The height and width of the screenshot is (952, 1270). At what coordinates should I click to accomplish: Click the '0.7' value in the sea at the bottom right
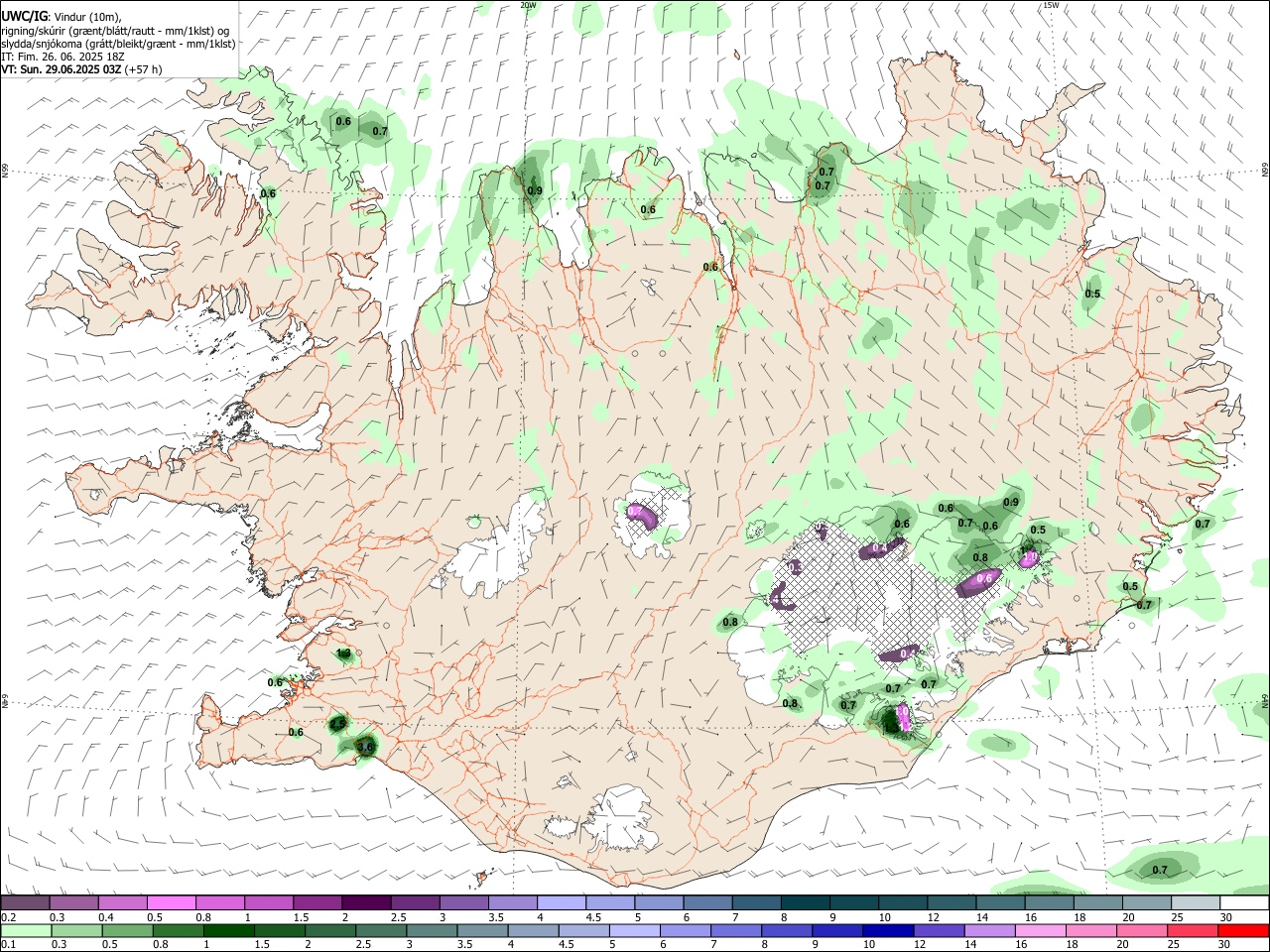(1160, 870)
